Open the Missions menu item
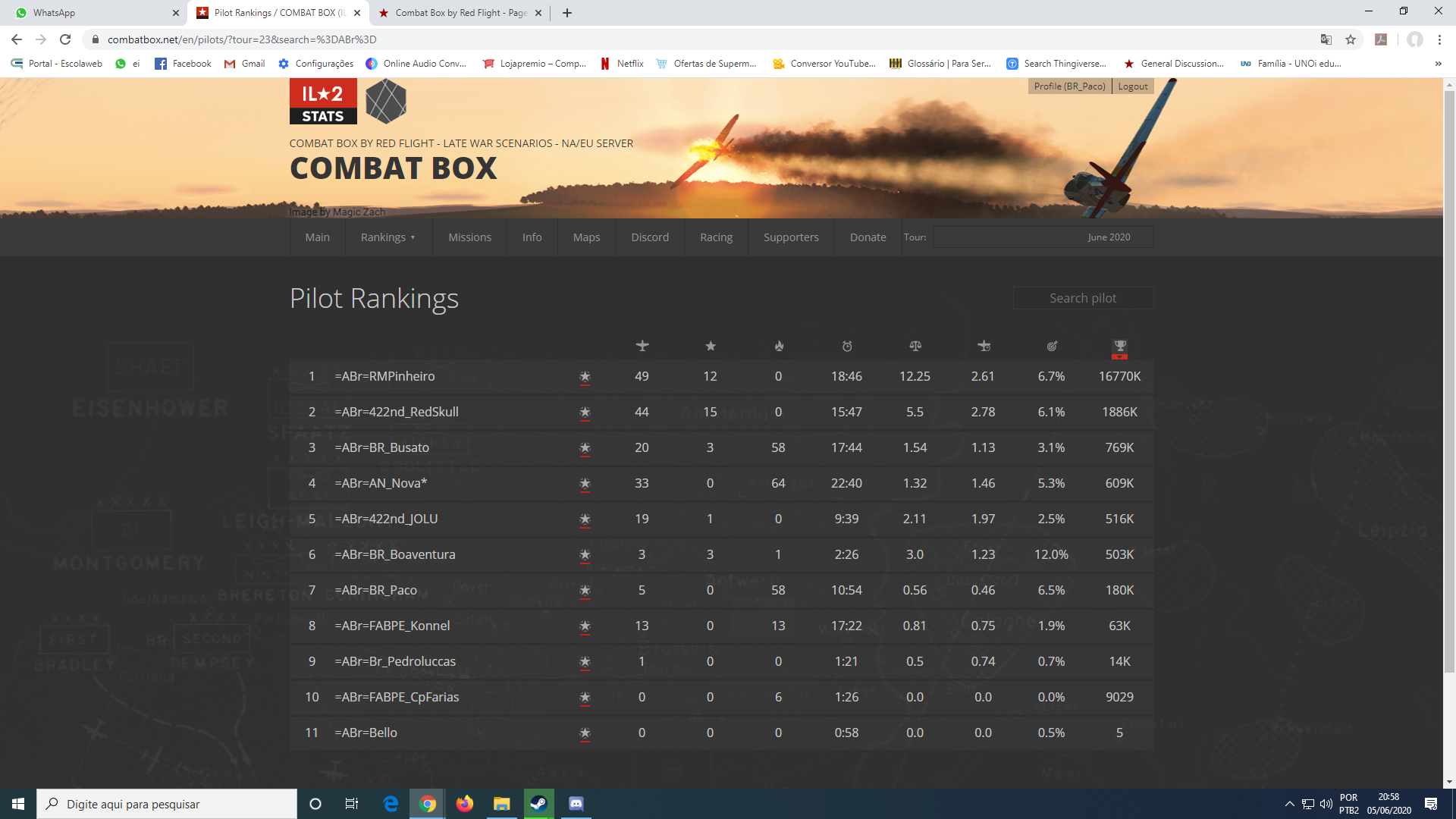1456x819 pixels. 469,237
